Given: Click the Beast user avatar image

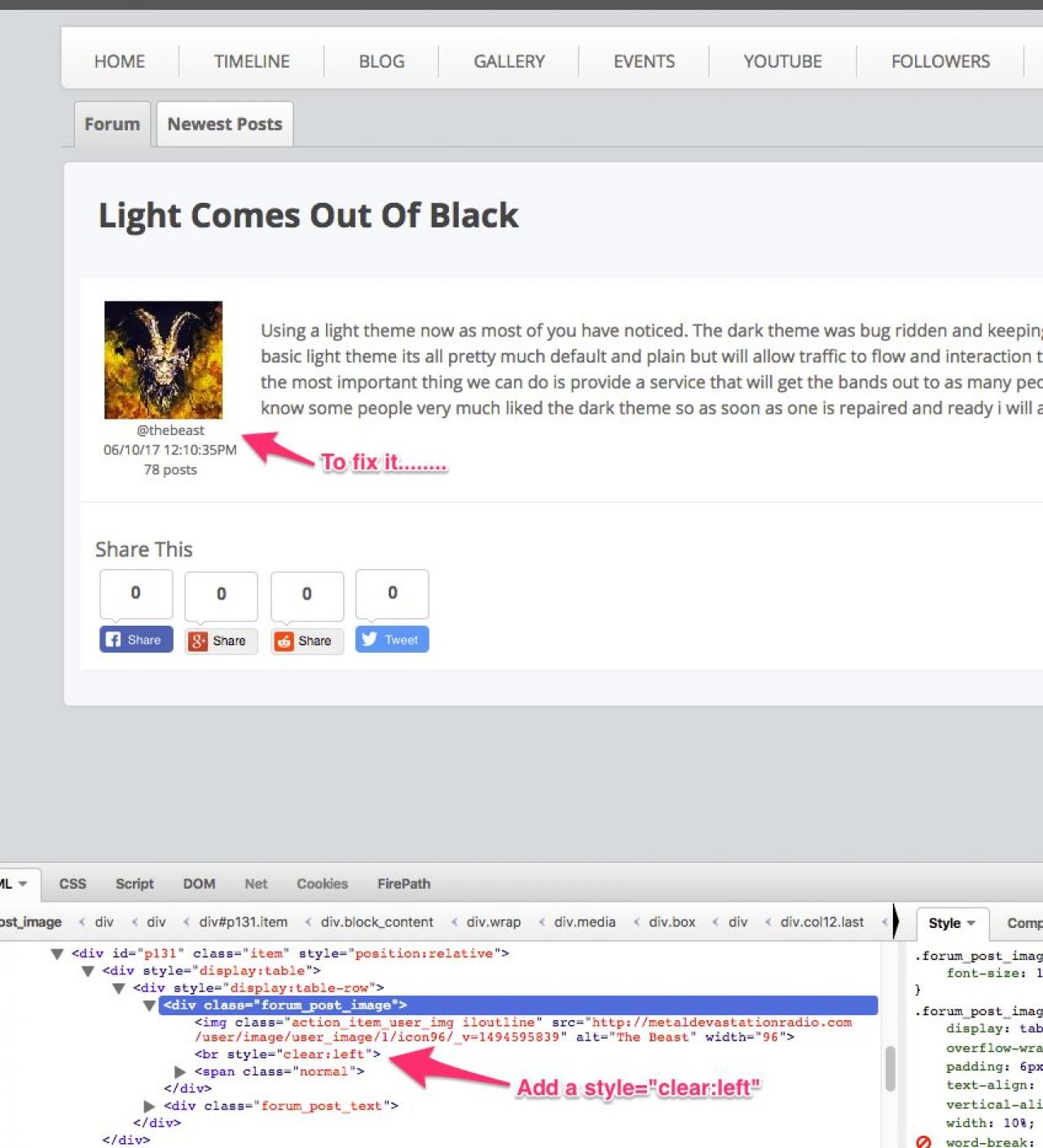Looking at the screenshot, I should [x=163, y=360].
